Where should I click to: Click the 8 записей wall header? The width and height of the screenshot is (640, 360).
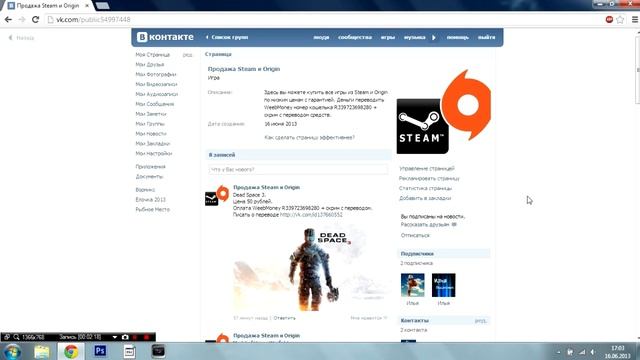tap(298, 155)
